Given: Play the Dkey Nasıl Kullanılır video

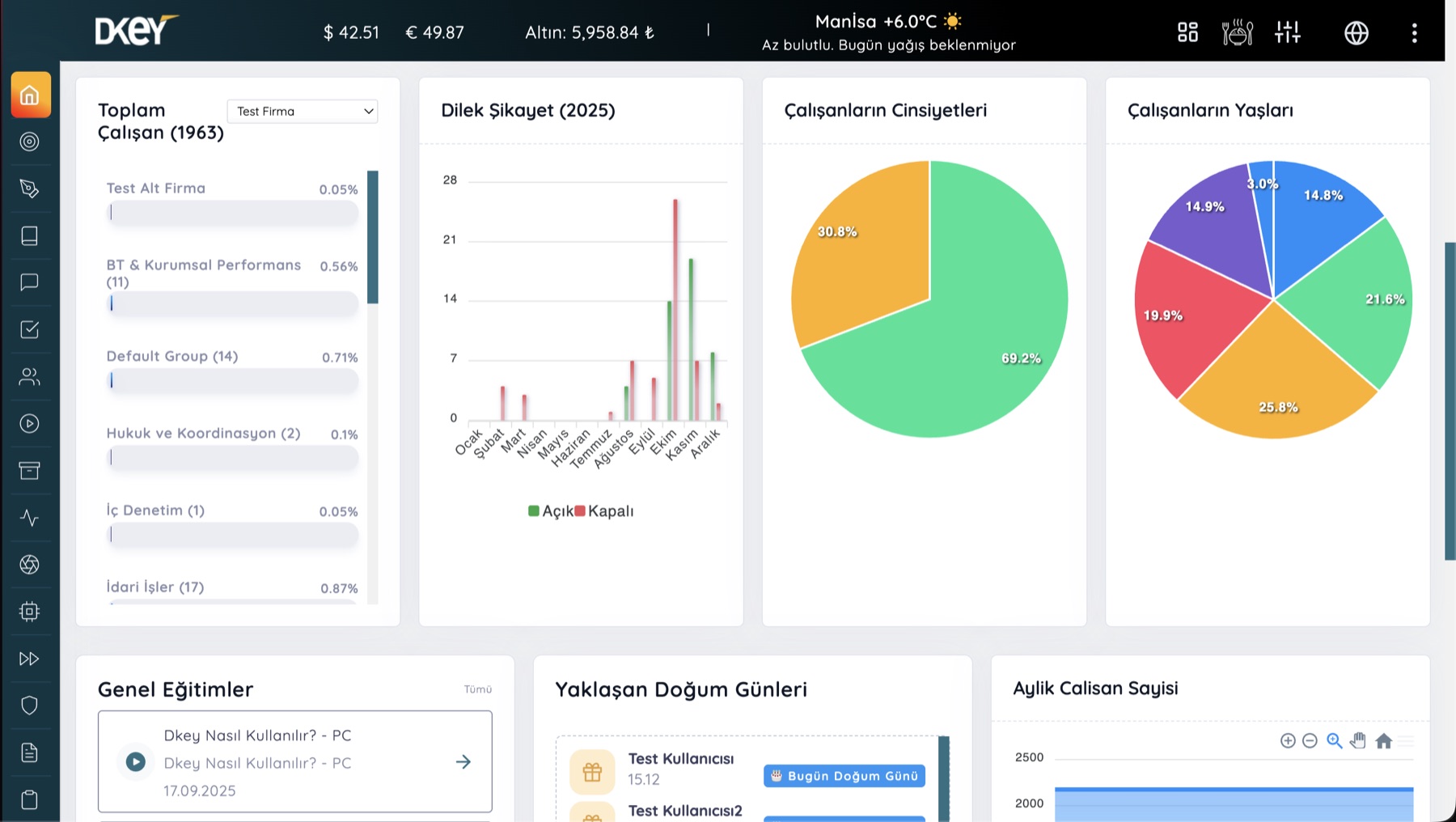Looking at the screenshot, I should [136, 762].
